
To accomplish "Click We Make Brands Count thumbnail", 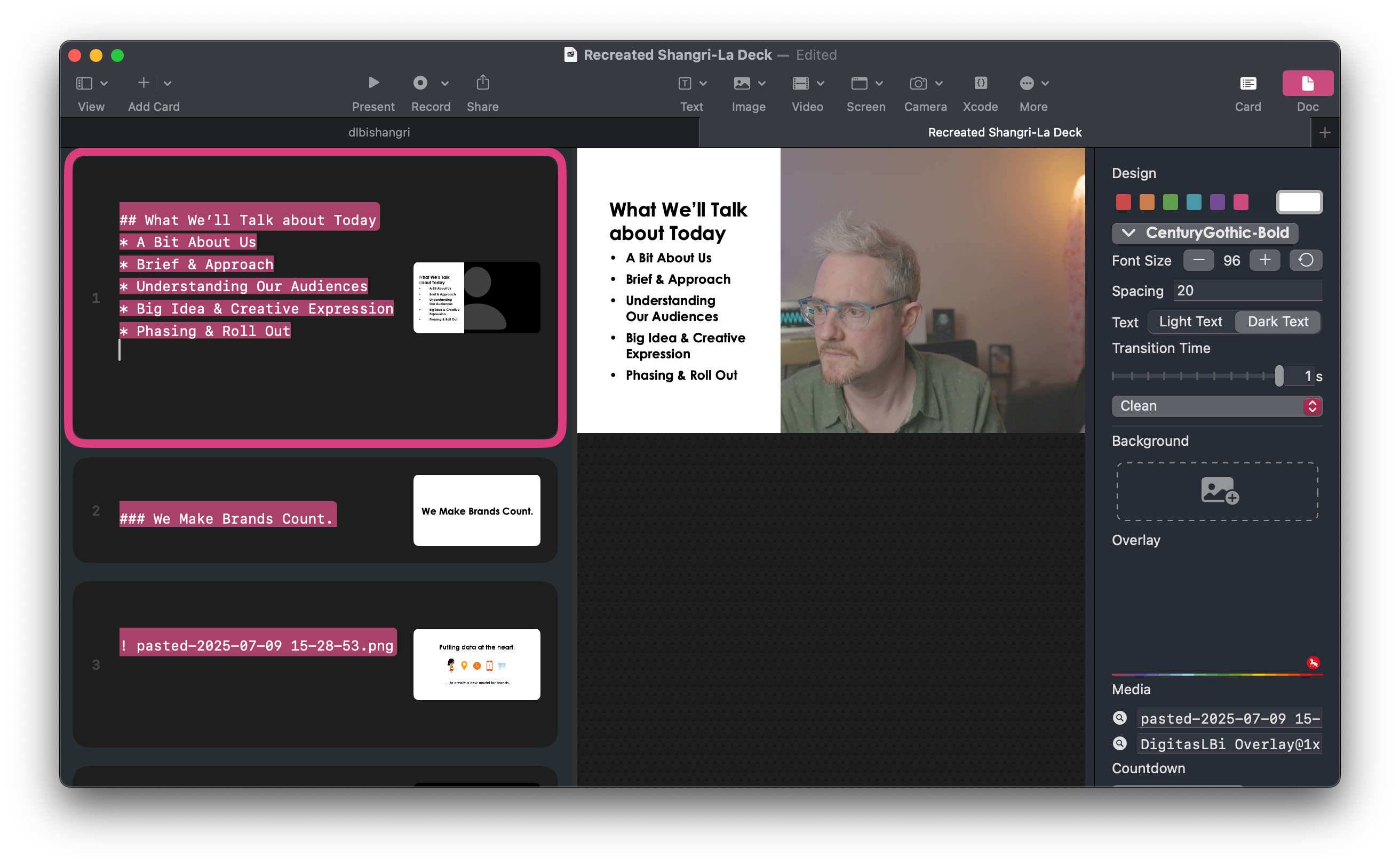I will pyautogui.click(x=477, y=510).
